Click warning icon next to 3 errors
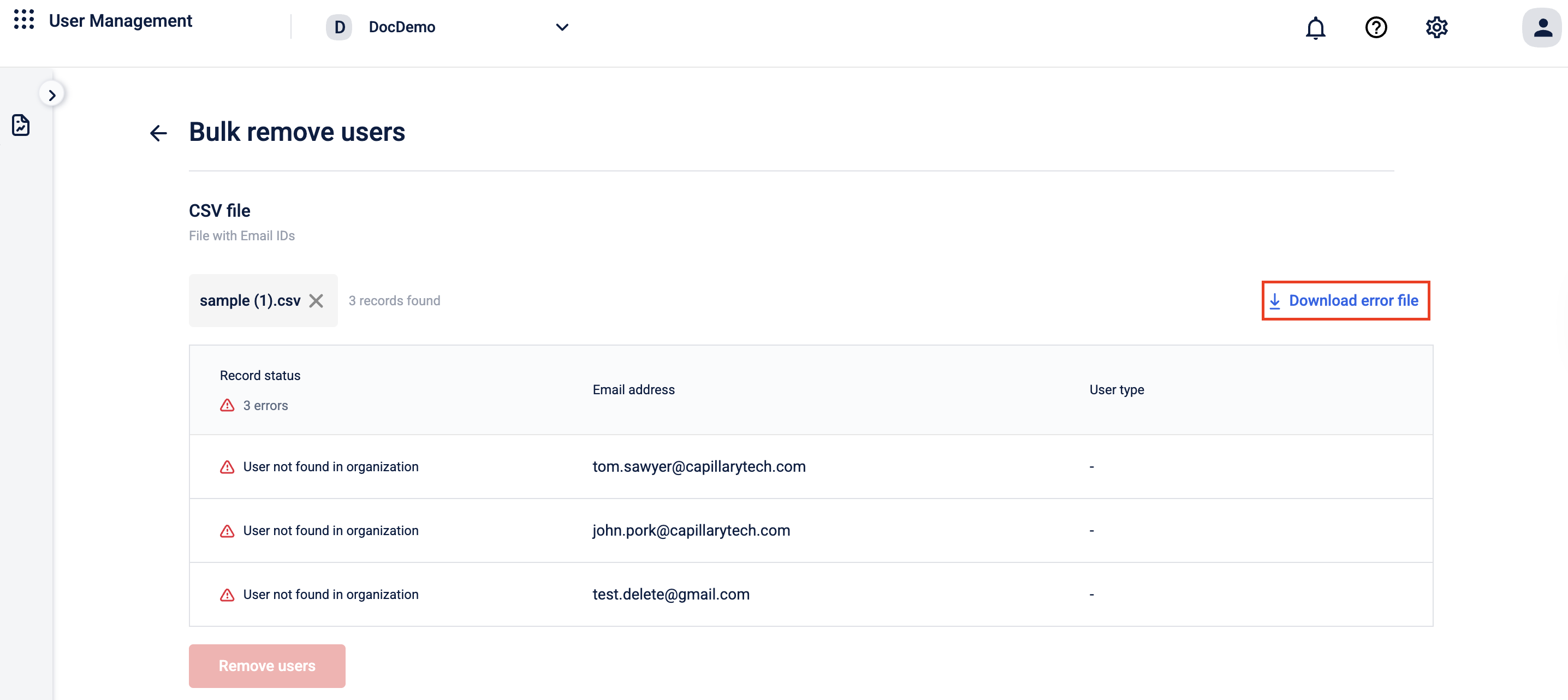Screen dimensions: 1568x700 [227, 405]
